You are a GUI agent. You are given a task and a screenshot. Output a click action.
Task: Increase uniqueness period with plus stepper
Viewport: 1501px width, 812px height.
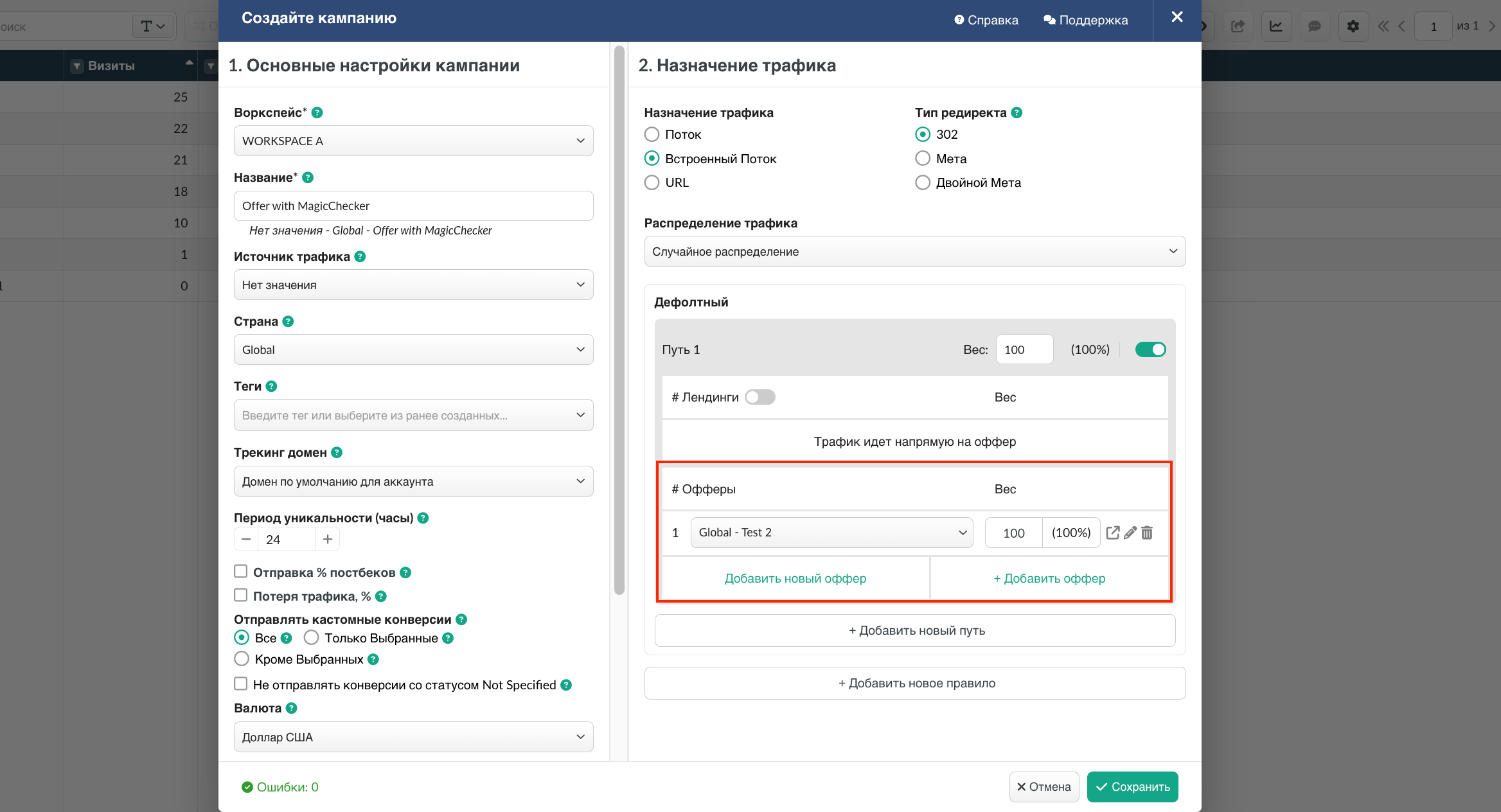(328, 539)
